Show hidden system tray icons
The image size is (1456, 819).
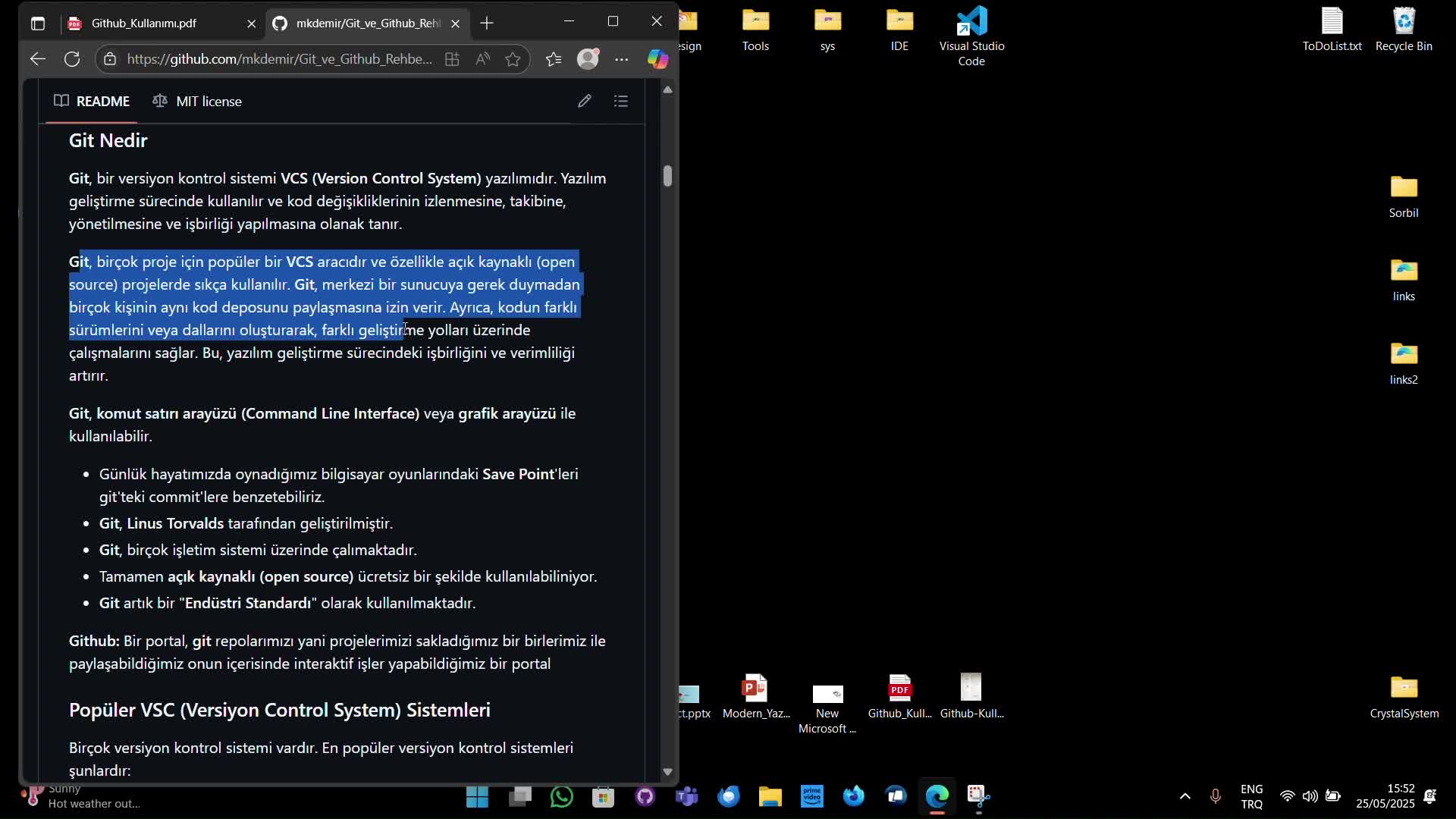(x=1185, y=796)
